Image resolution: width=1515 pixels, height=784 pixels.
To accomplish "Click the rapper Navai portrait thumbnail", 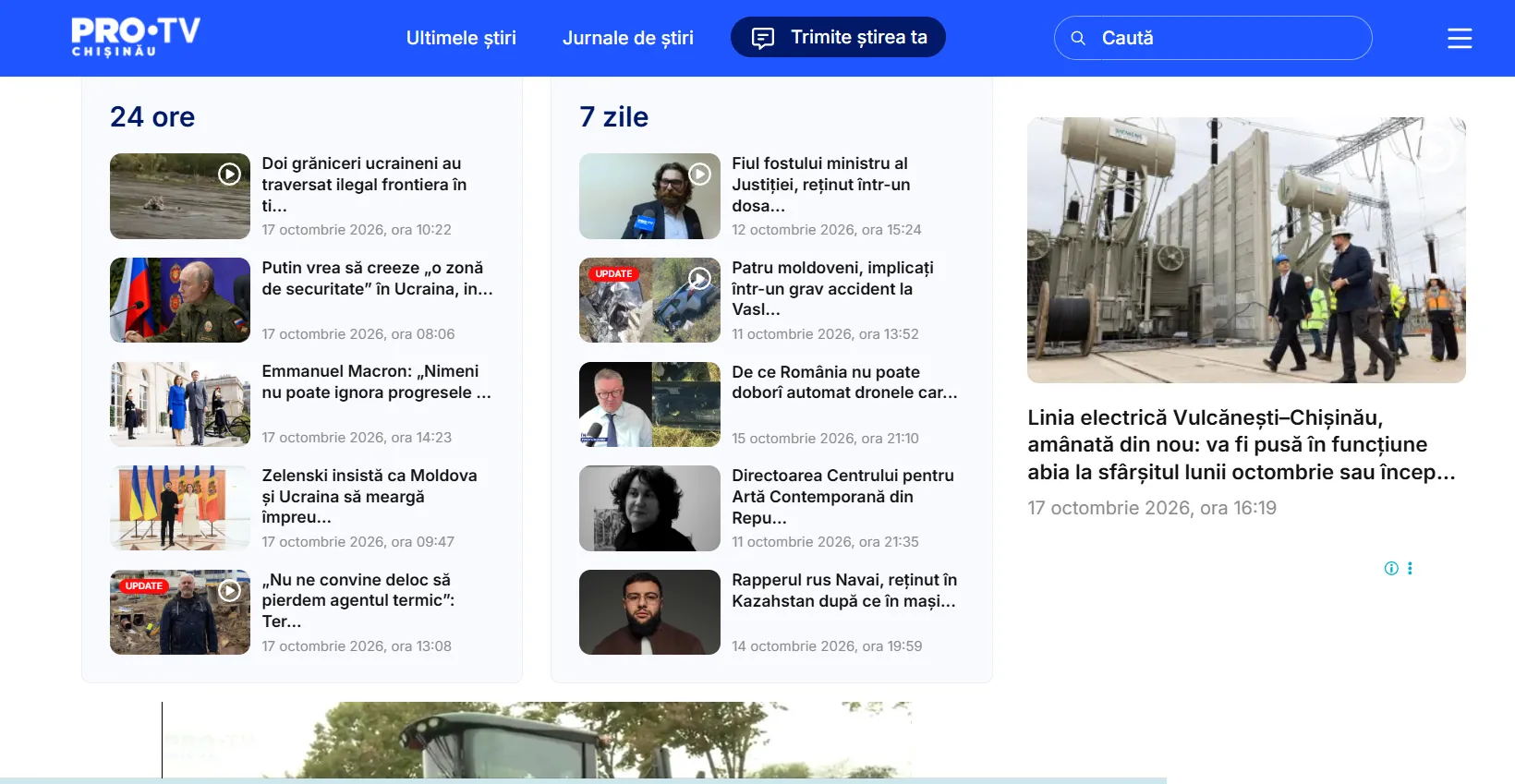I will click(649, 612).
